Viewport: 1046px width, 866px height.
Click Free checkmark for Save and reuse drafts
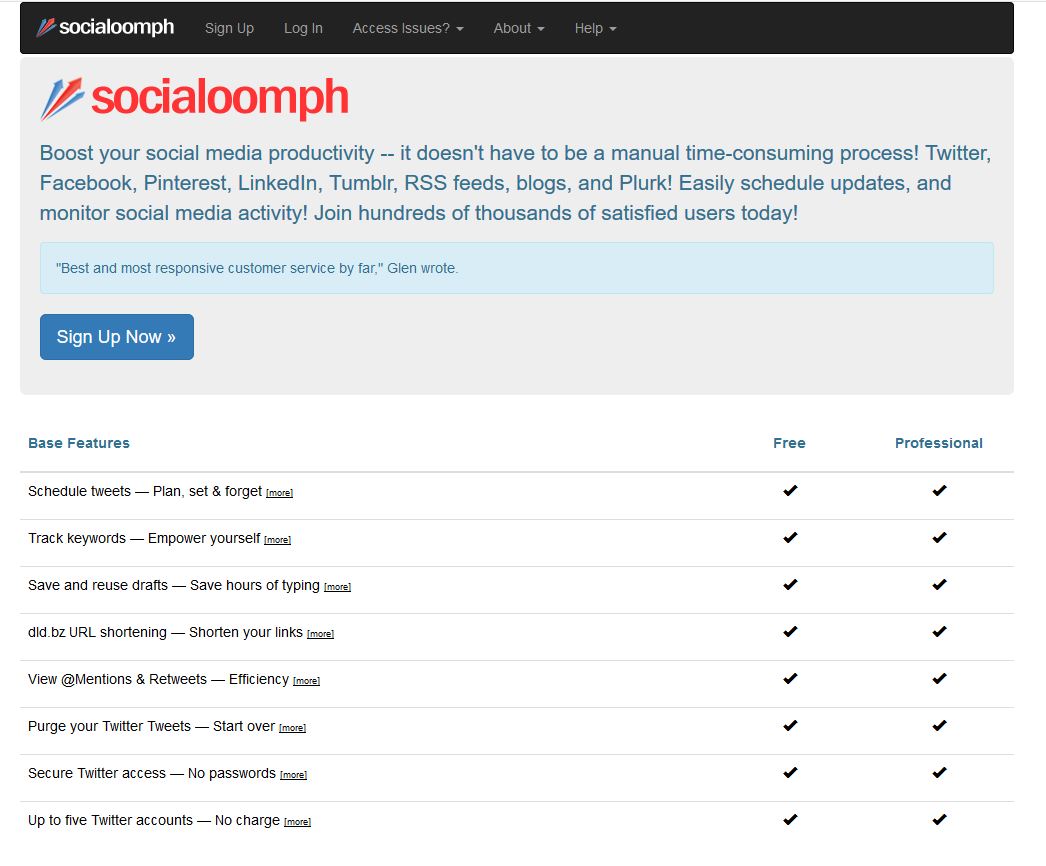[x=790, y=584]
